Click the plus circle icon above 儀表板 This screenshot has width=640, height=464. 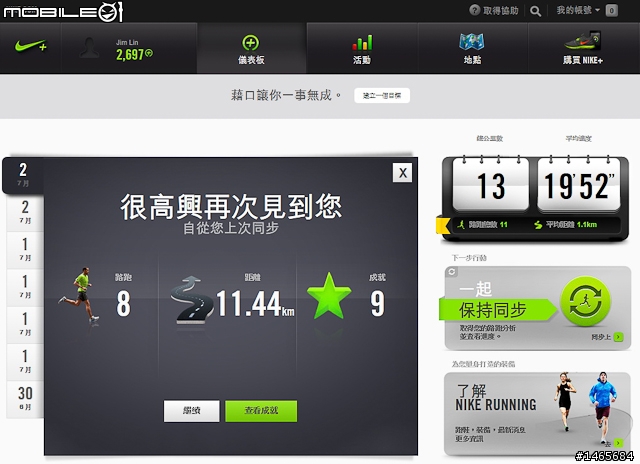pos(251,43)
